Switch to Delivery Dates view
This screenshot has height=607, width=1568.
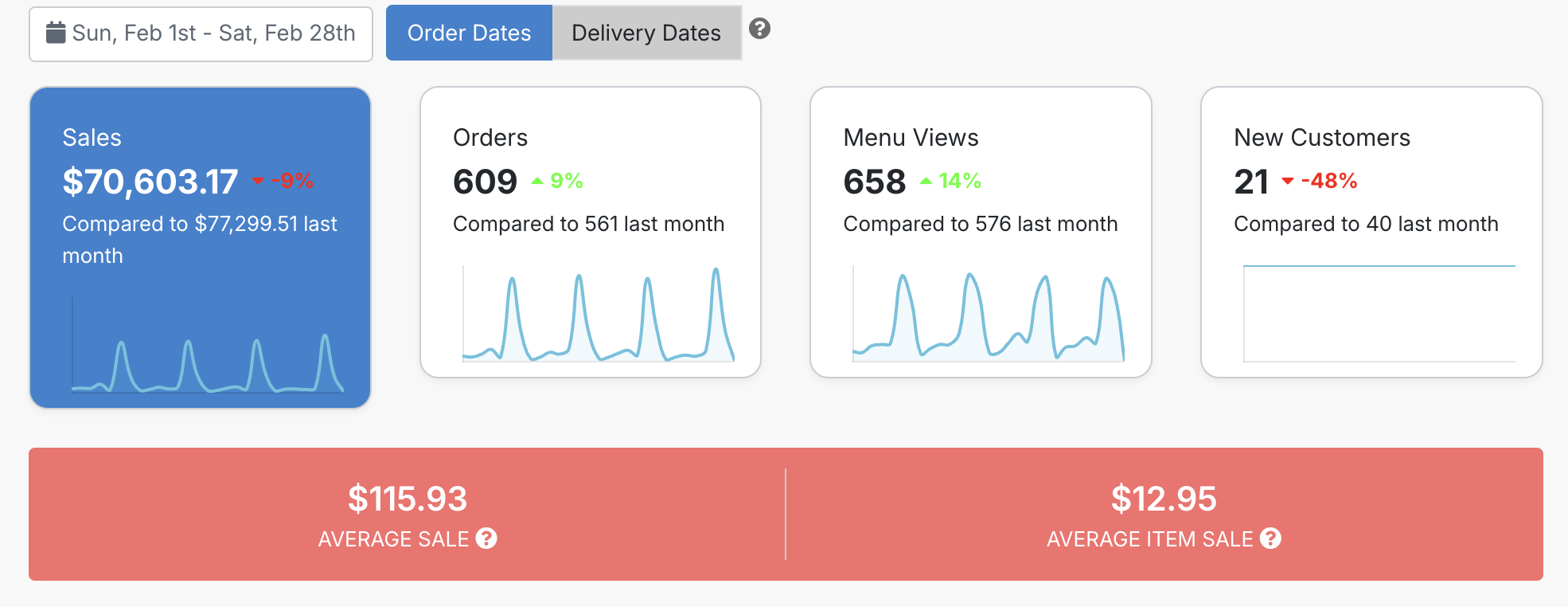646,33
